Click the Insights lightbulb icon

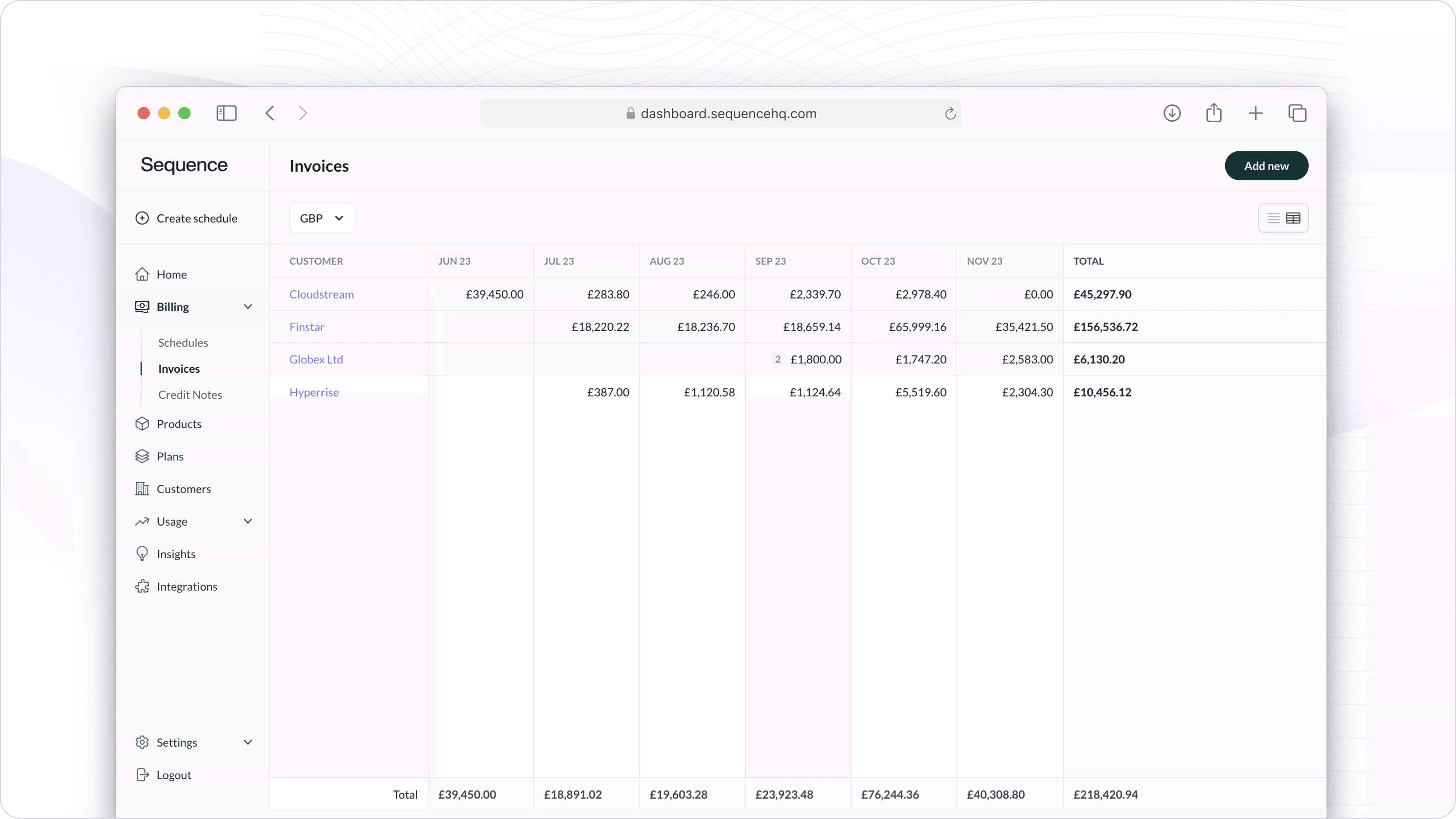point(142,554)
